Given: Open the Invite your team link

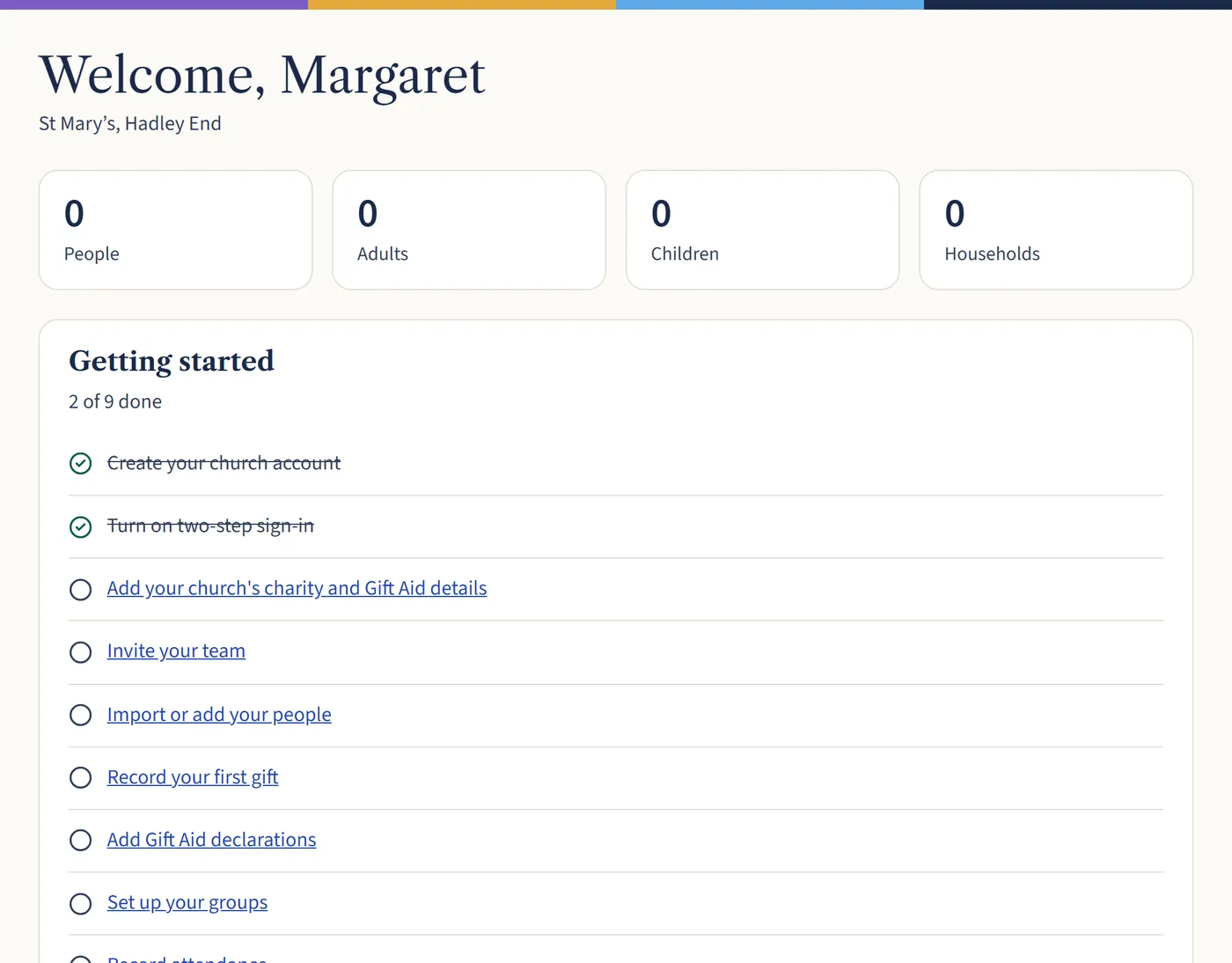Looking at the screenshot, I should point(176,651).
